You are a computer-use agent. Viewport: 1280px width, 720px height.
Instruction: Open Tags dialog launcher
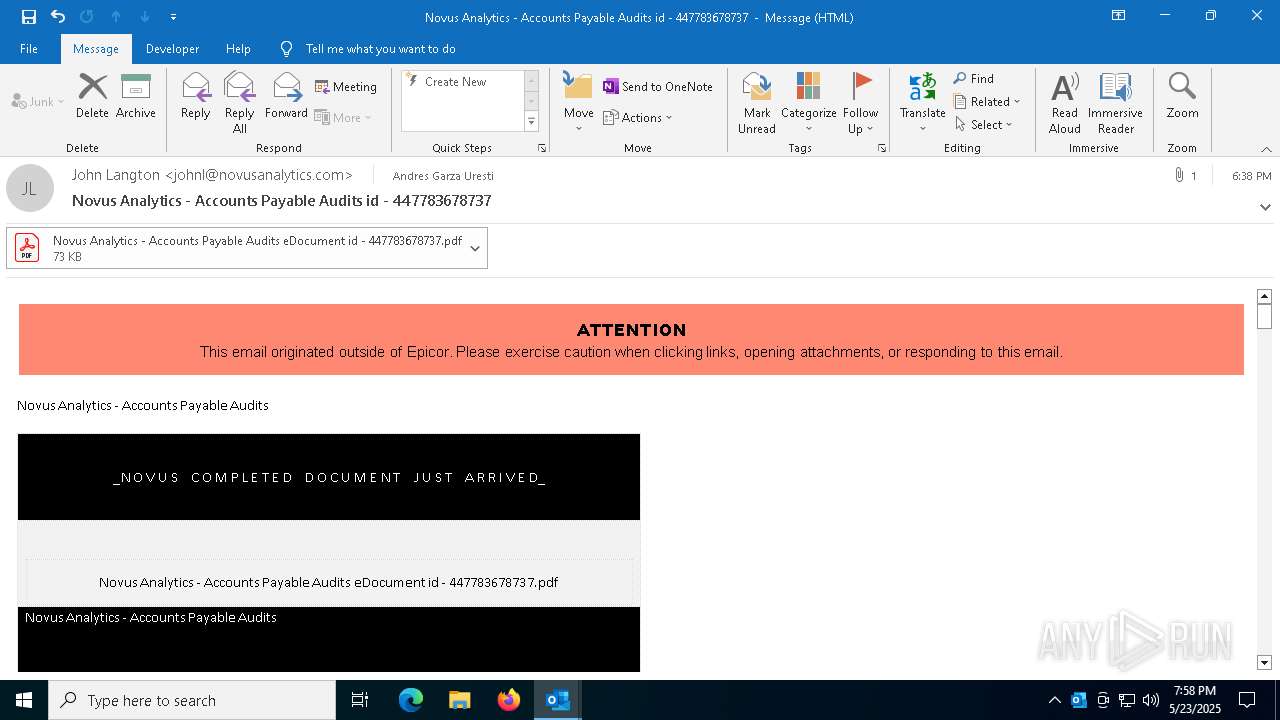click(x=882, y=148)
